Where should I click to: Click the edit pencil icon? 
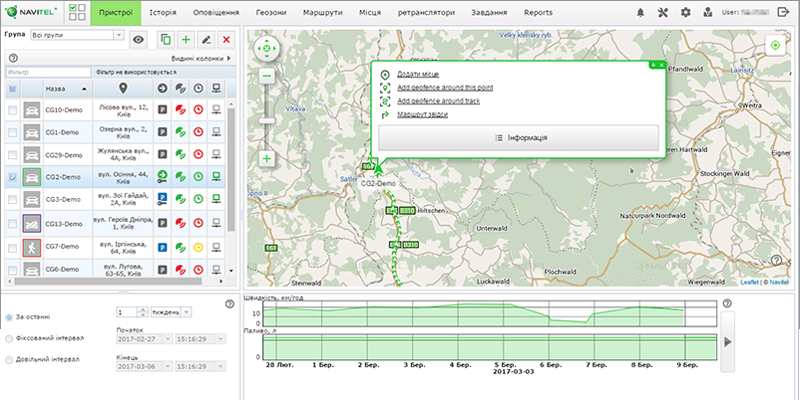[x=206, y=39]
